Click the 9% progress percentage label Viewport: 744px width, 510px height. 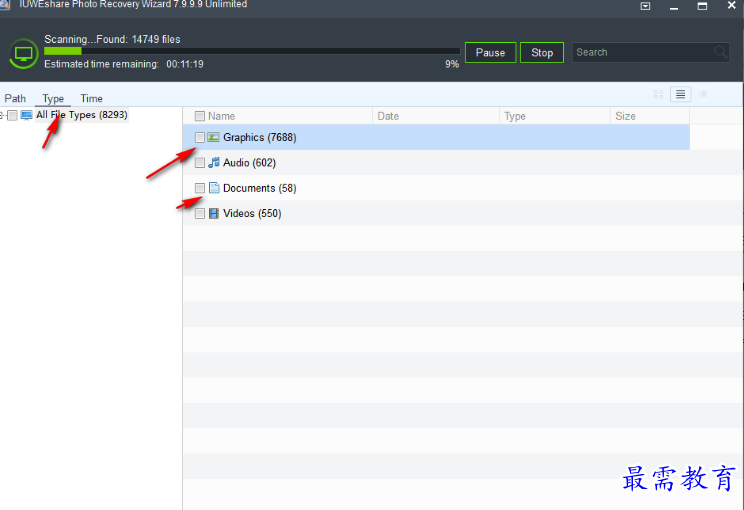[452, 65]
